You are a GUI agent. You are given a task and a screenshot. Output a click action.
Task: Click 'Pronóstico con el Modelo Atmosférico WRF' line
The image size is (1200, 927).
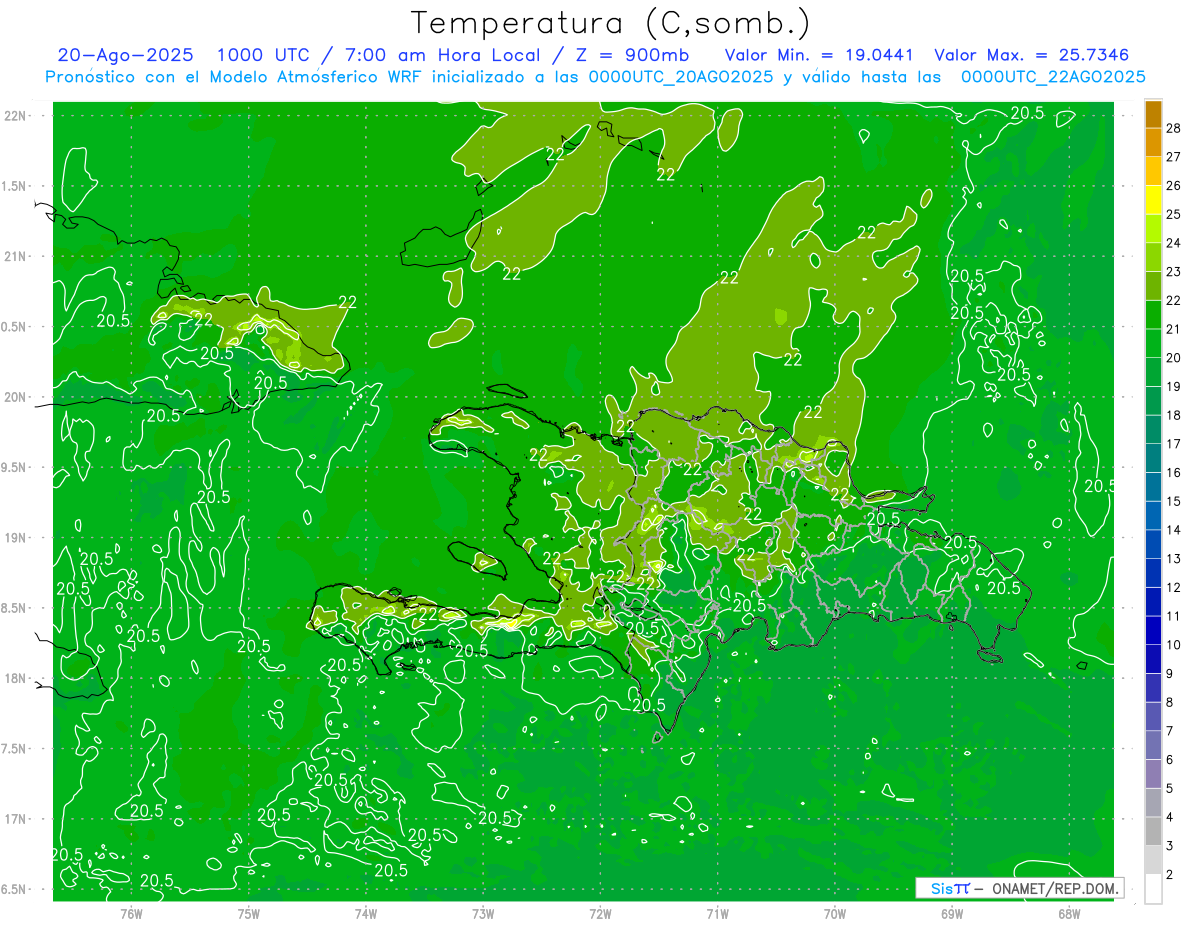596,77
